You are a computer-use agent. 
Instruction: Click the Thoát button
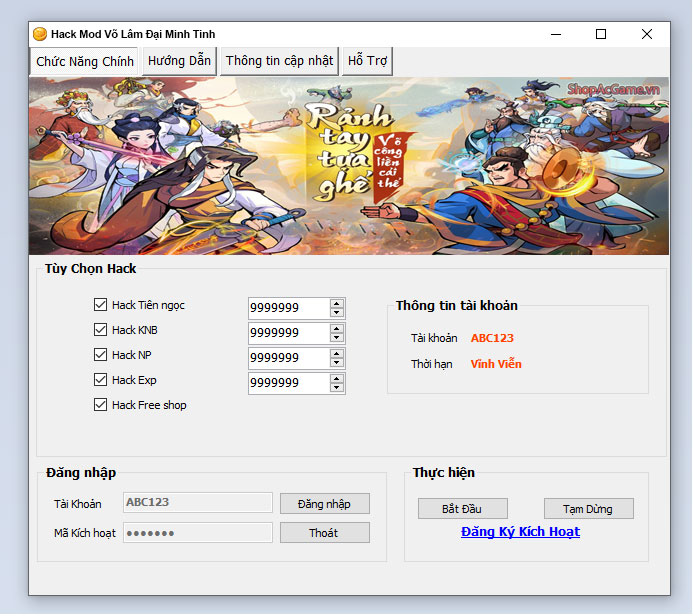(325, 533)
